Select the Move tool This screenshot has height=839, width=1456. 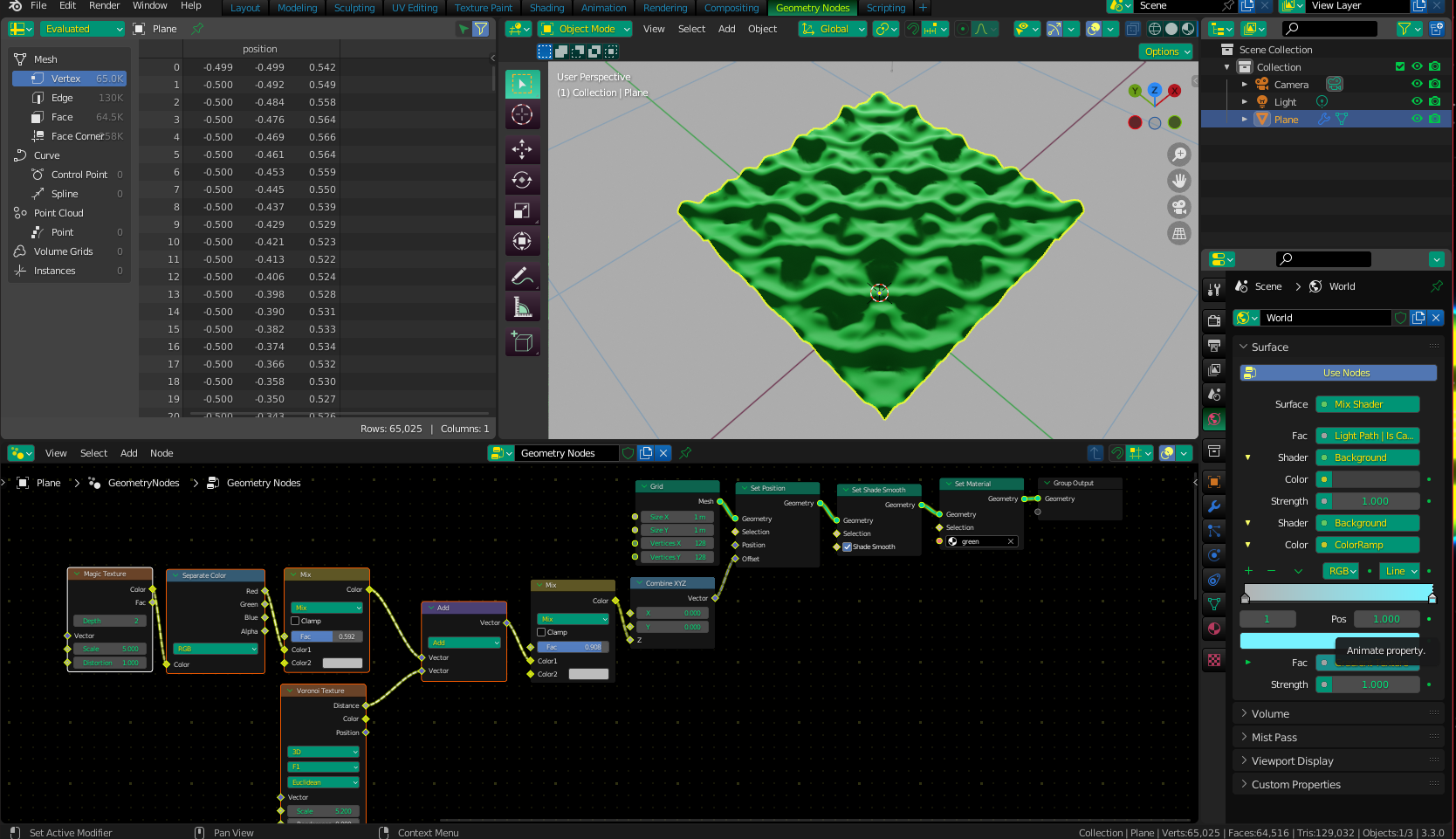click(522, 150)
